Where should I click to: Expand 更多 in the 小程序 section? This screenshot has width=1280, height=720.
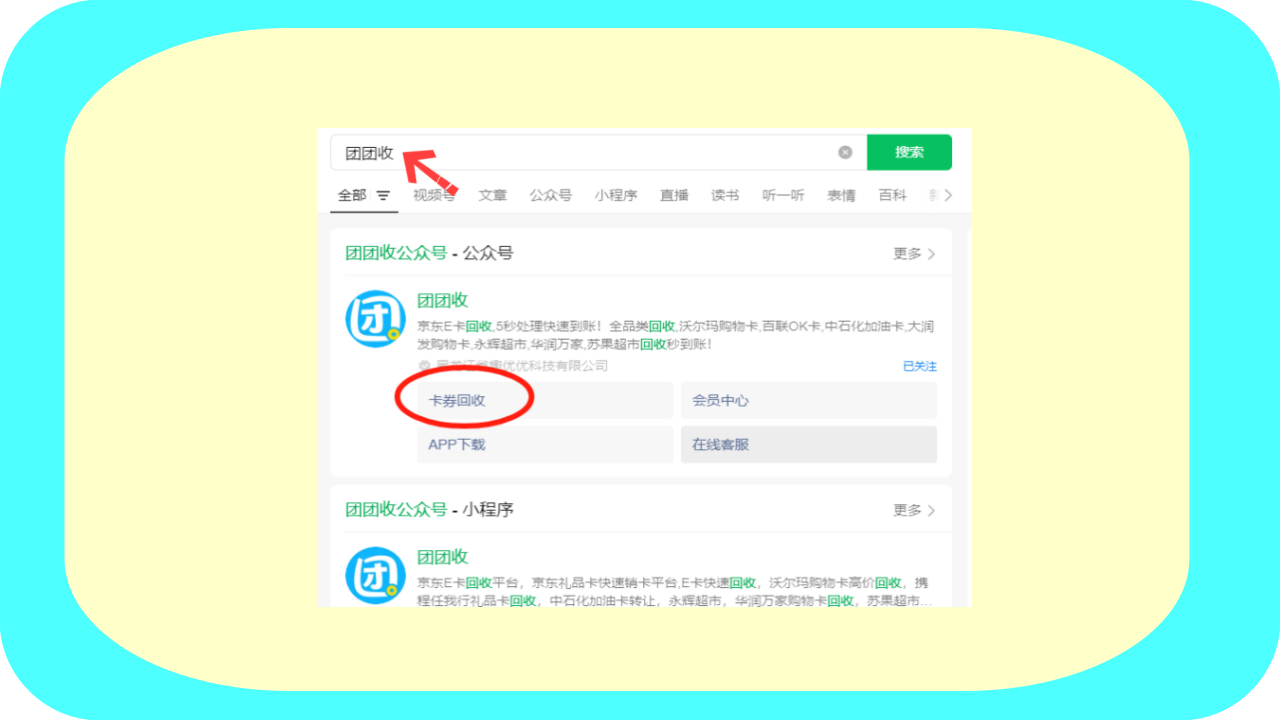(x=914, y=511)
